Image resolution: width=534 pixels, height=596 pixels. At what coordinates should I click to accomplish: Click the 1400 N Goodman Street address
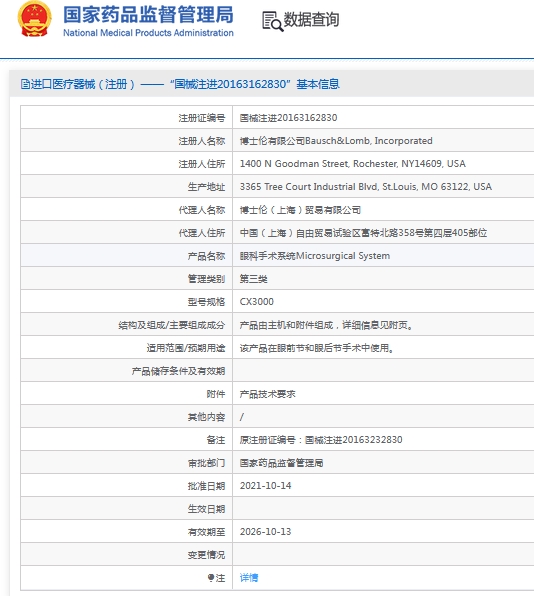(x=353, y=164)
